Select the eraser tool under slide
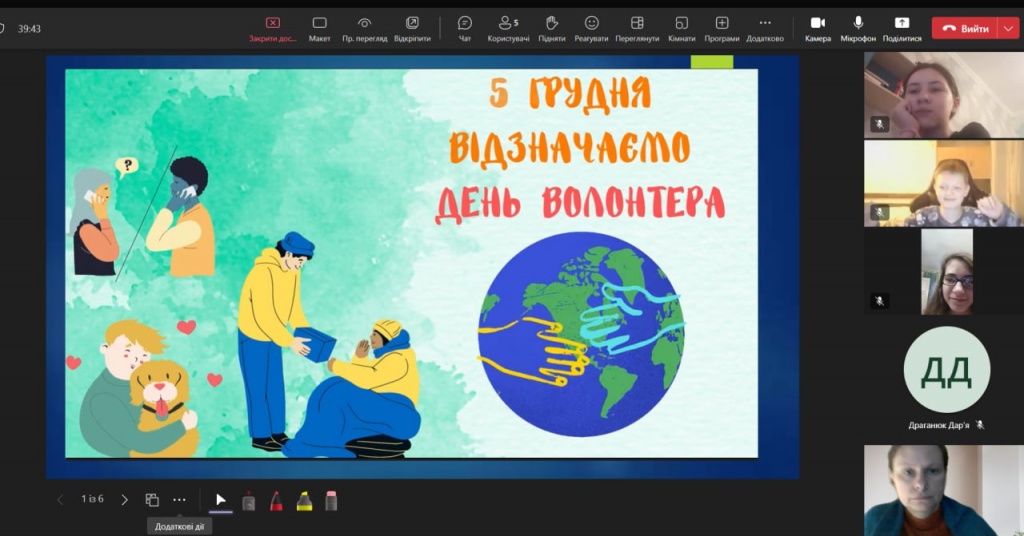1024x536 pixels. click(x=331, y=500)
